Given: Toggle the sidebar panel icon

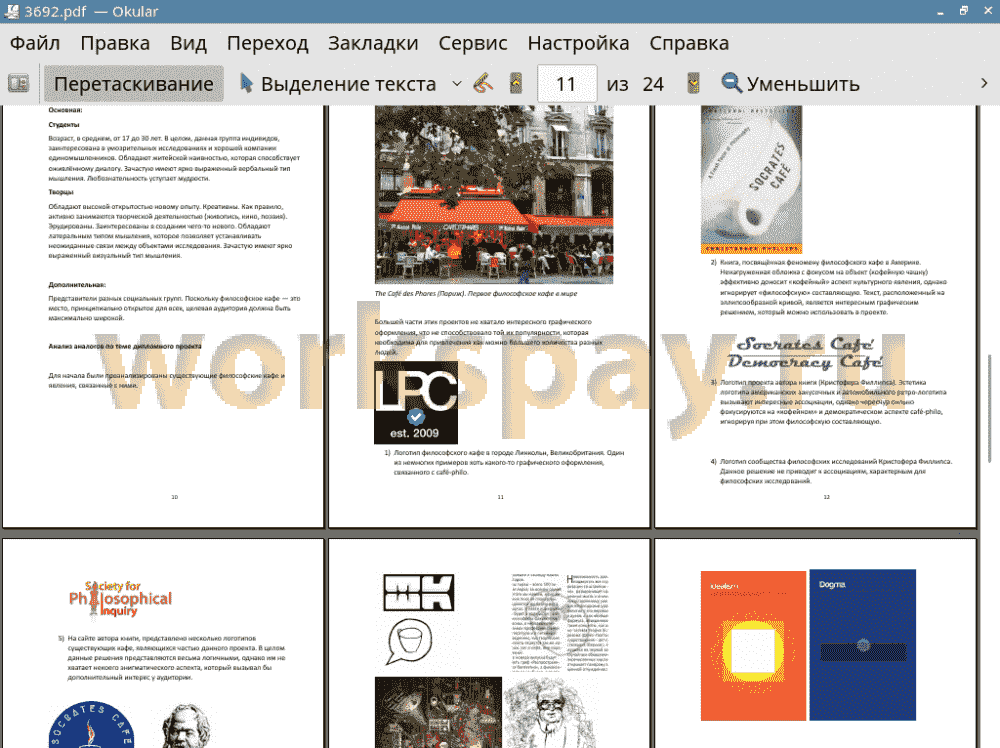Looking at the screenshot, I should (x=18, y=84).
